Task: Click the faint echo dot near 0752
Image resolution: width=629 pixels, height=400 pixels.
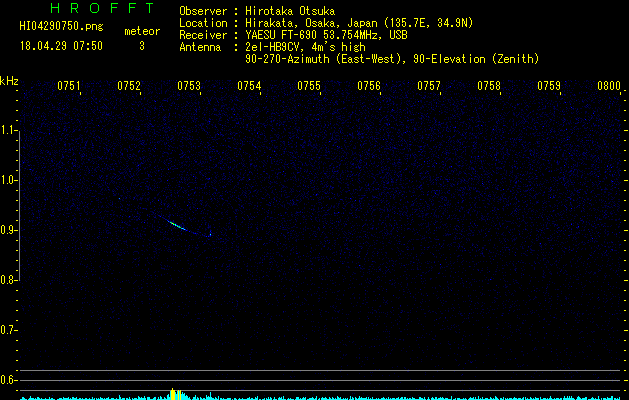Action: [119, 198]
